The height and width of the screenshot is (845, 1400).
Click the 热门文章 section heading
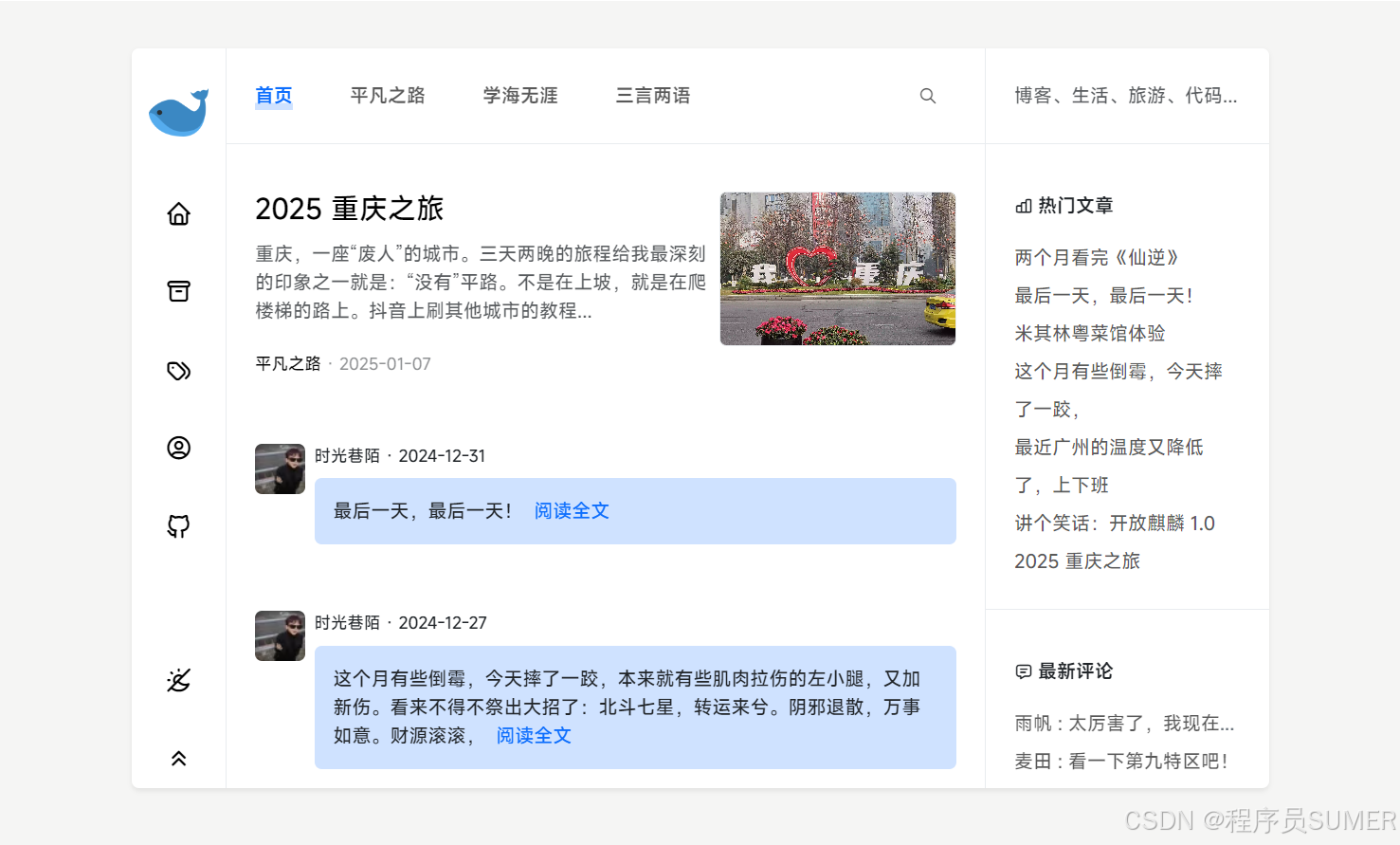[1076, 206]
